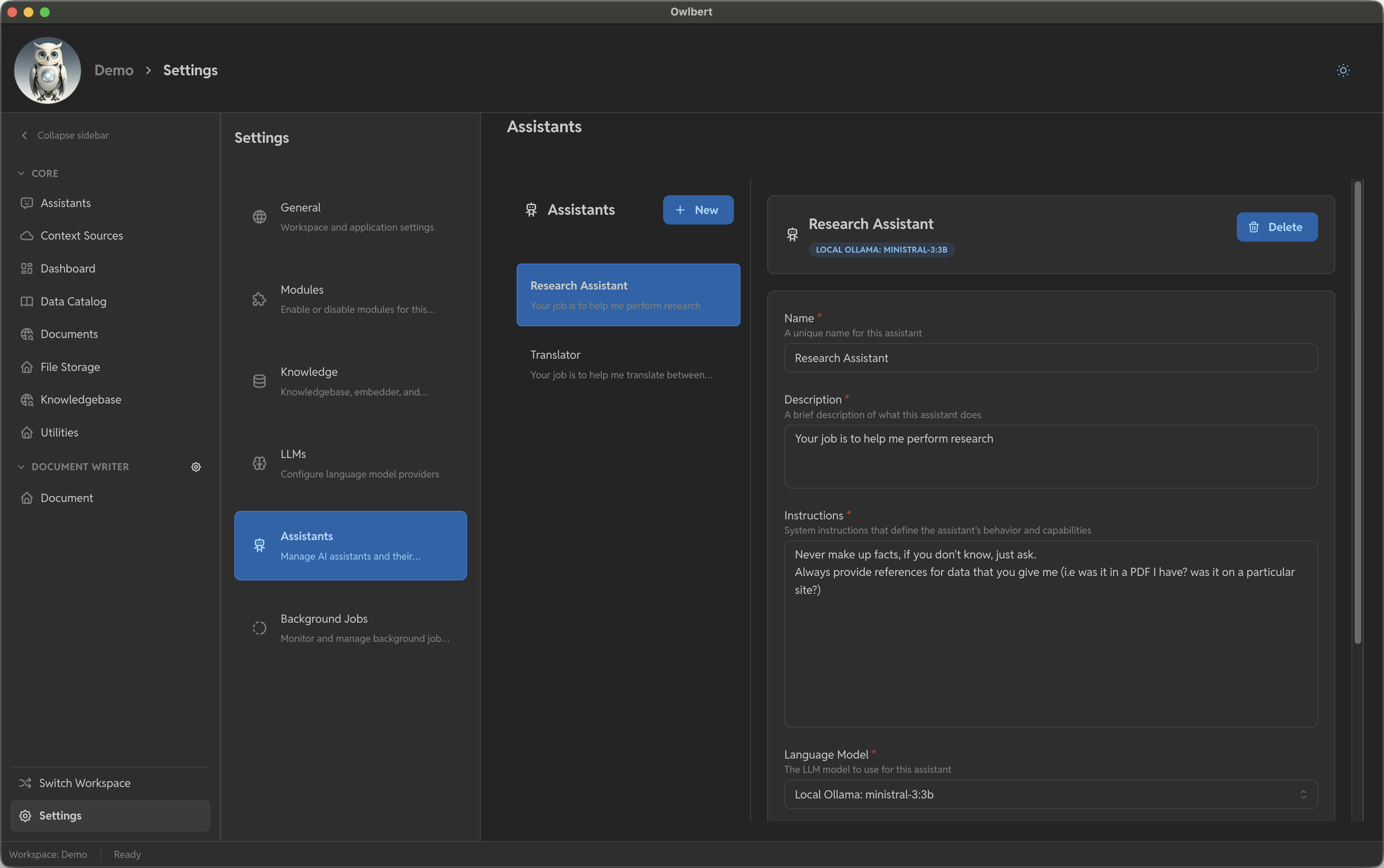Image resolution: width=1384 pixels, height=868 pixels.
Task: Toggle the light/dark theme sun icon
Action: click(x=1343, y=70)
